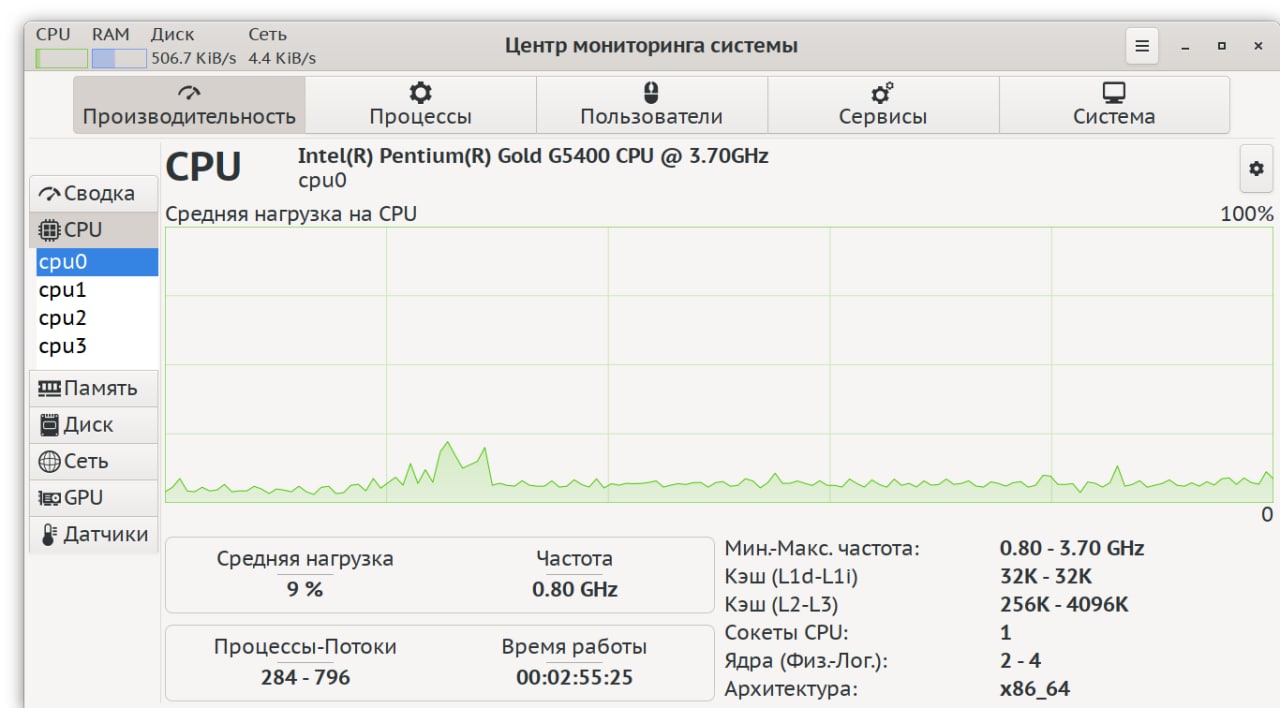Click the CPU usage bar in the header

point(61,58)
